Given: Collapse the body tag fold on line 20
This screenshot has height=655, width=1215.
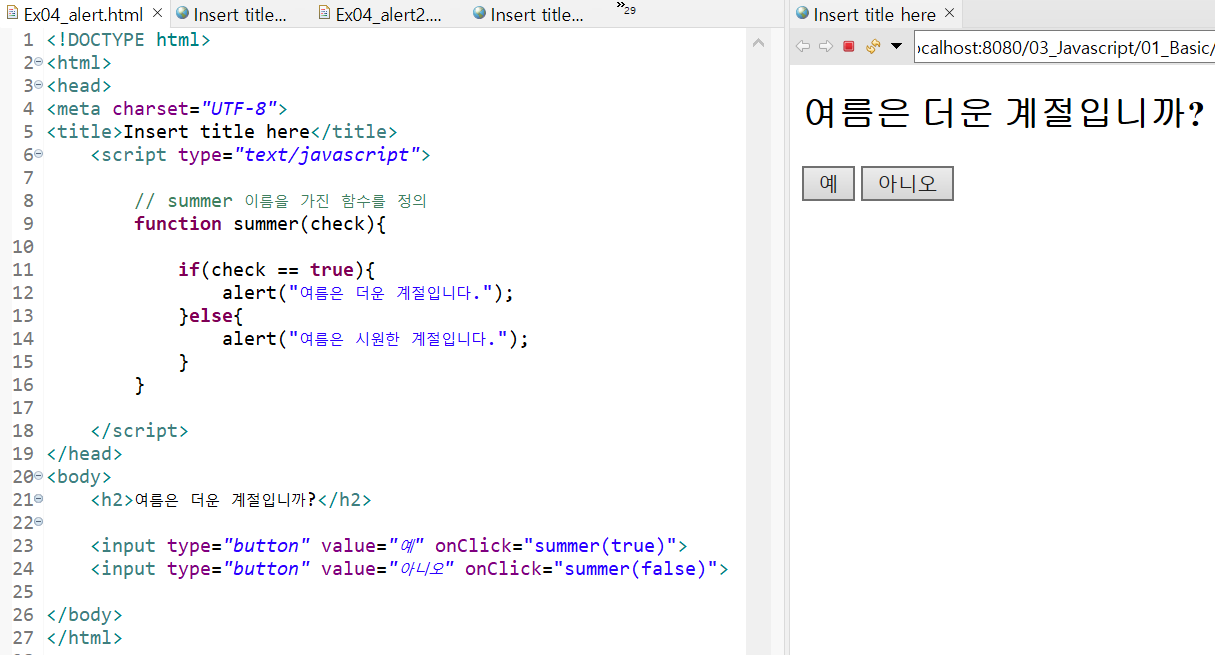Looking at the screenshot, I should click(39, 476).
